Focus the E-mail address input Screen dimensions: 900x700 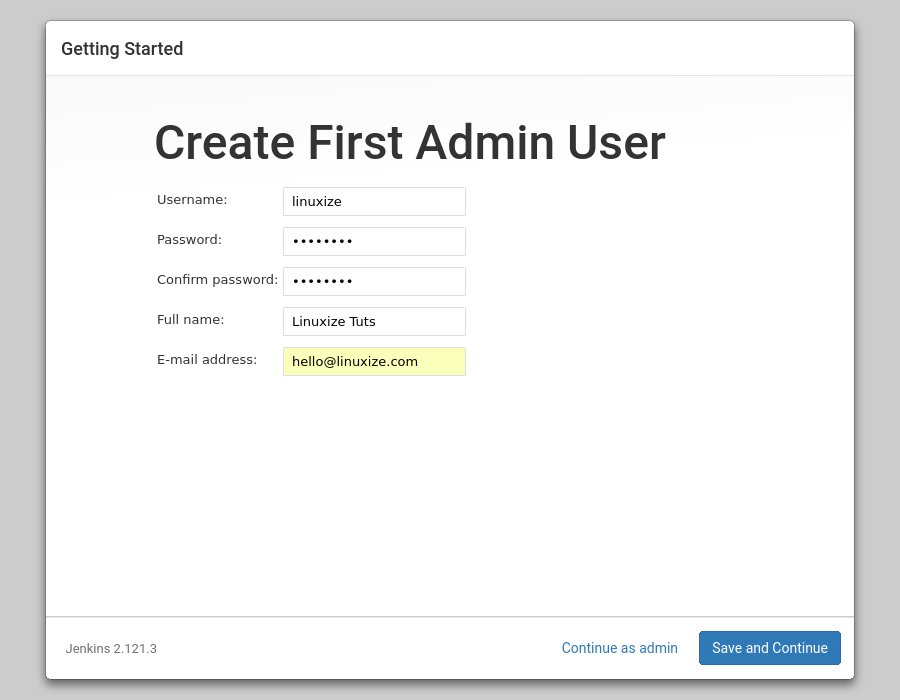(374, 361)
